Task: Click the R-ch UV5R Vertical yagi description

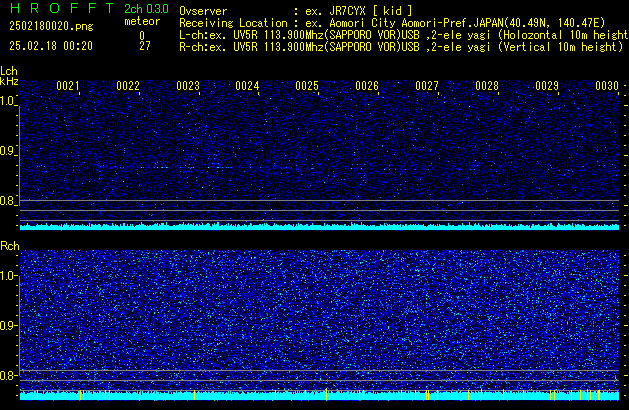Action: tap(401, 47)
